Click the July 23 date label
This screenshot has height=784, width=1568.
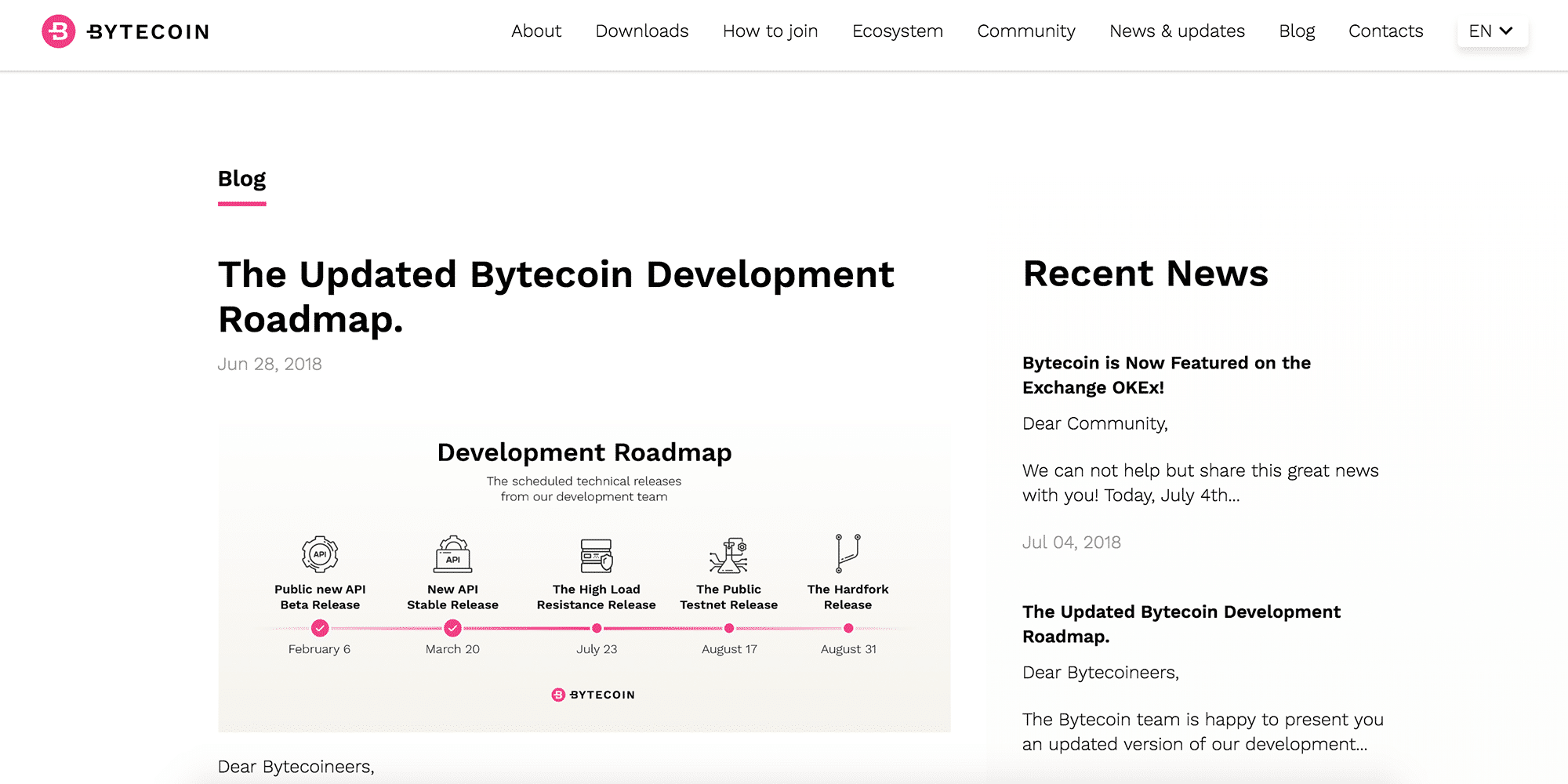click(x=597, y=649)
